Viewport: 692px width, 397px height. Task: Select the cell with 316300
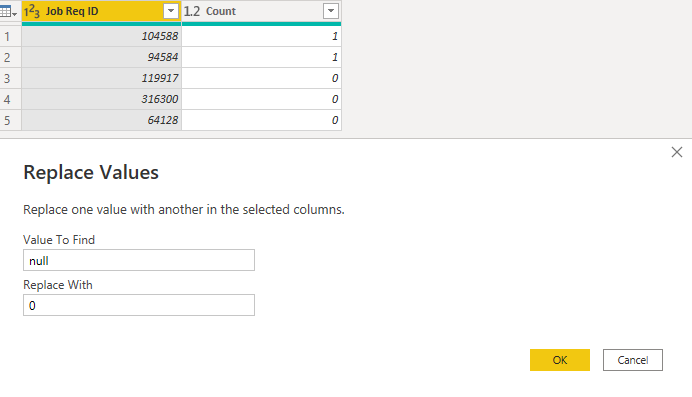pos(102,99)
